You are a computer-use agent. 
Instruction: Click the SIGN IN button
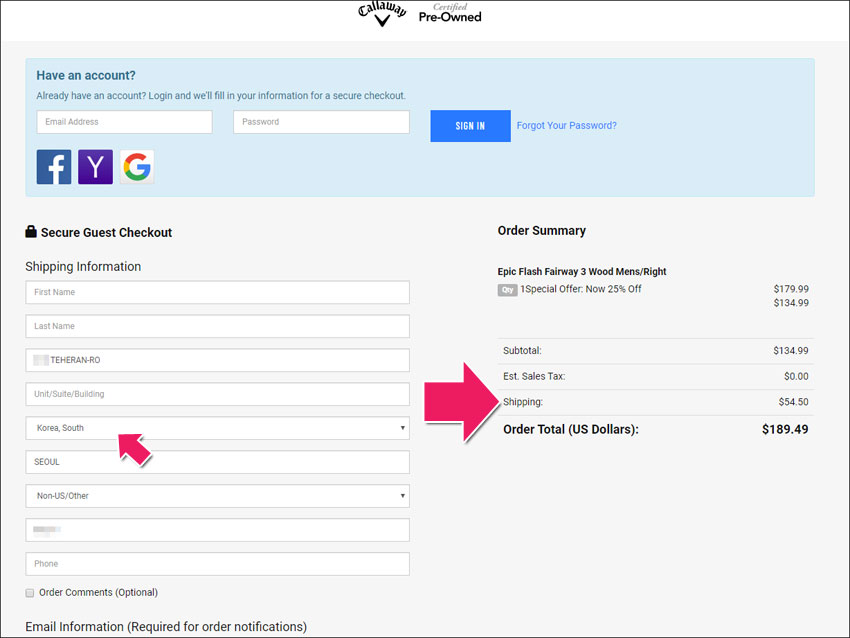pos(470,126)
